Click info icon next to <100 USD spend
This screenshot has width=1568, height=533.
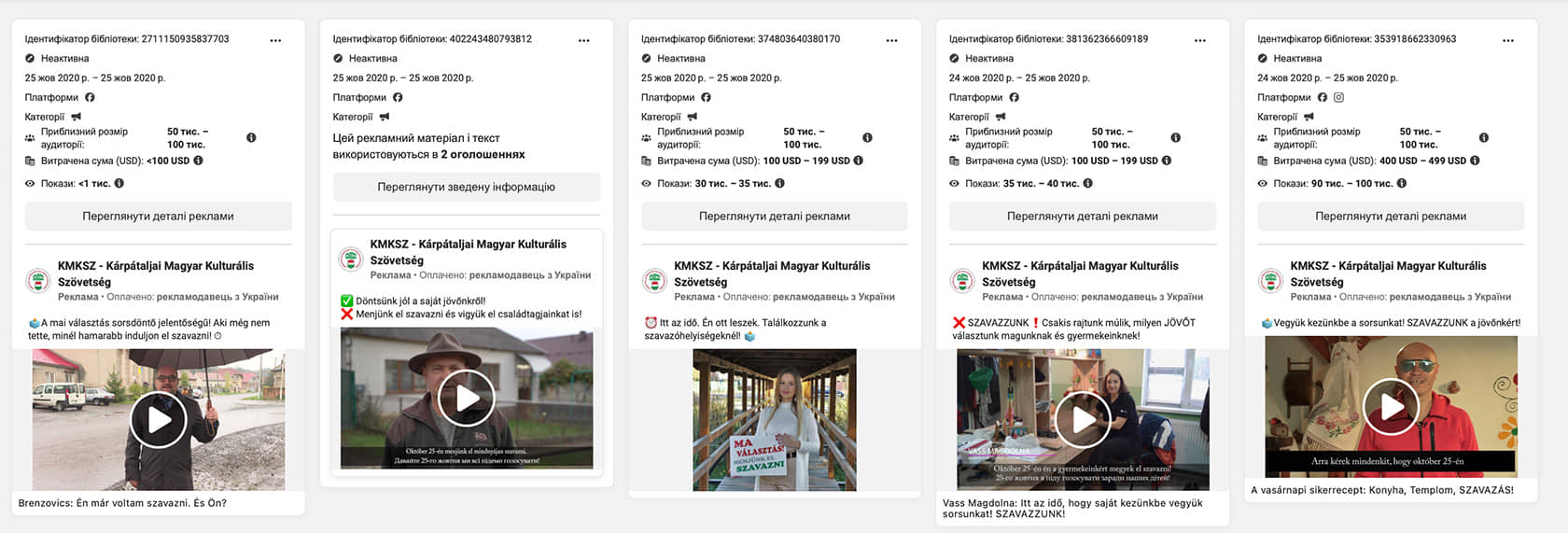pyautogui.click(x=198, y=161)
